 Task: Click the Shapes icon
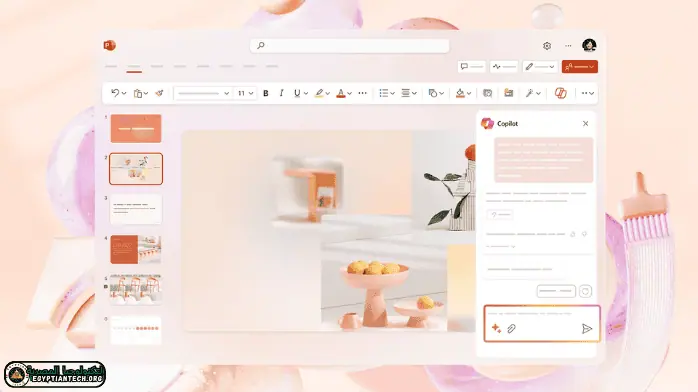point(432,93)
